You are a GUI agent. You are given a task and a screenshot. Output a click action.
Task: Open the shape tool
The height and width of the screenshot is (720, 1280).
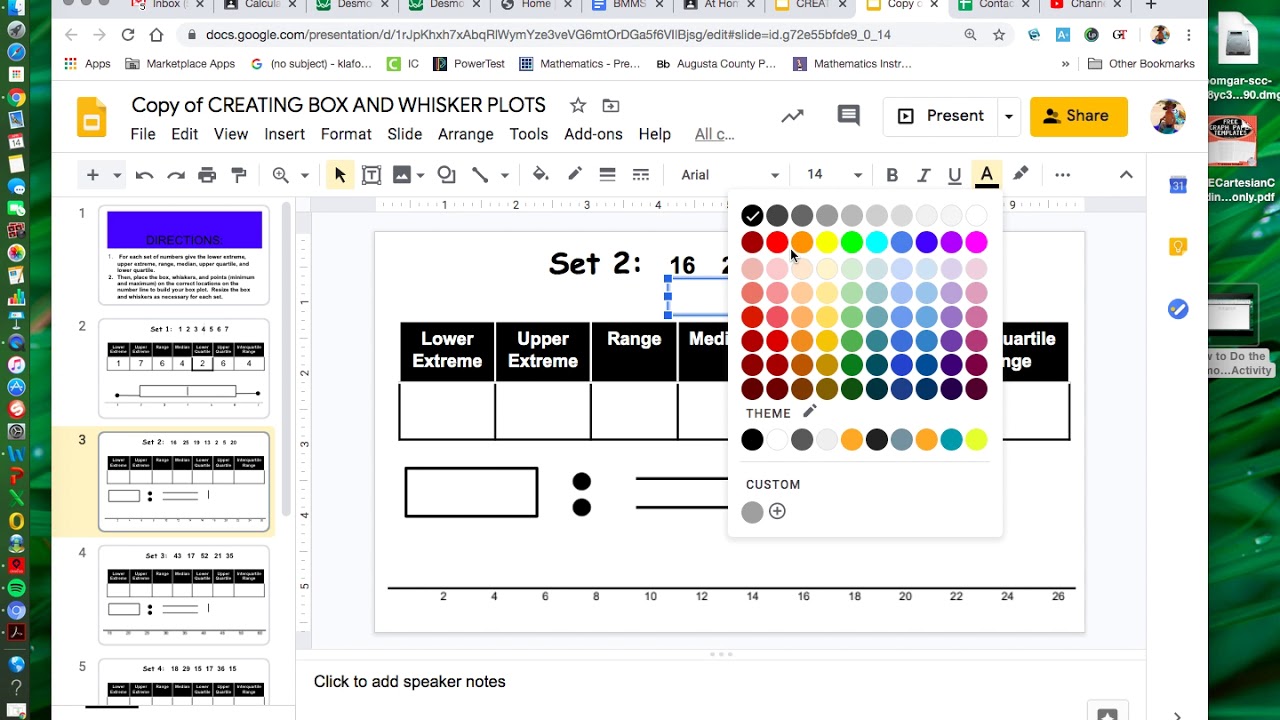[x=446, y=175]
